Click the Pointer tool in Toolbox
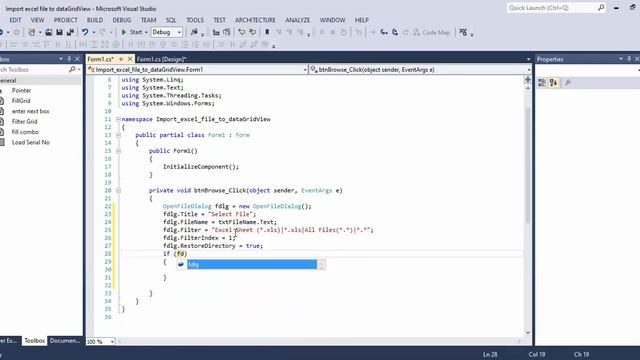This screenshot has width=640, height=360. tap(21, 91)
